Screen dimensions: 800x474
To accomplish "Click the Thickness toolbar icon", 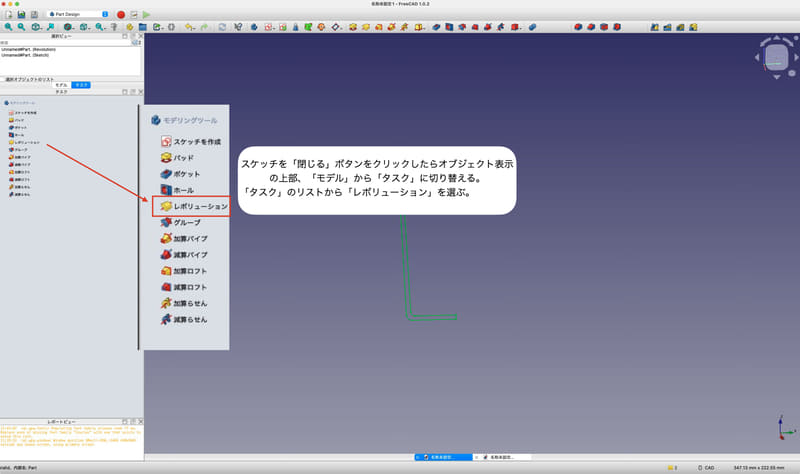I will point(617,27).
